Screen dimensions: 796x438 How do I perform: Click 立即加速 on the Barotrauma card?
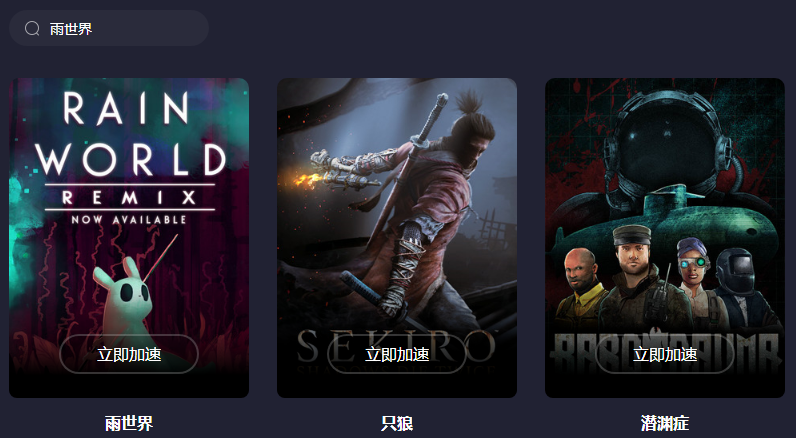665,354
